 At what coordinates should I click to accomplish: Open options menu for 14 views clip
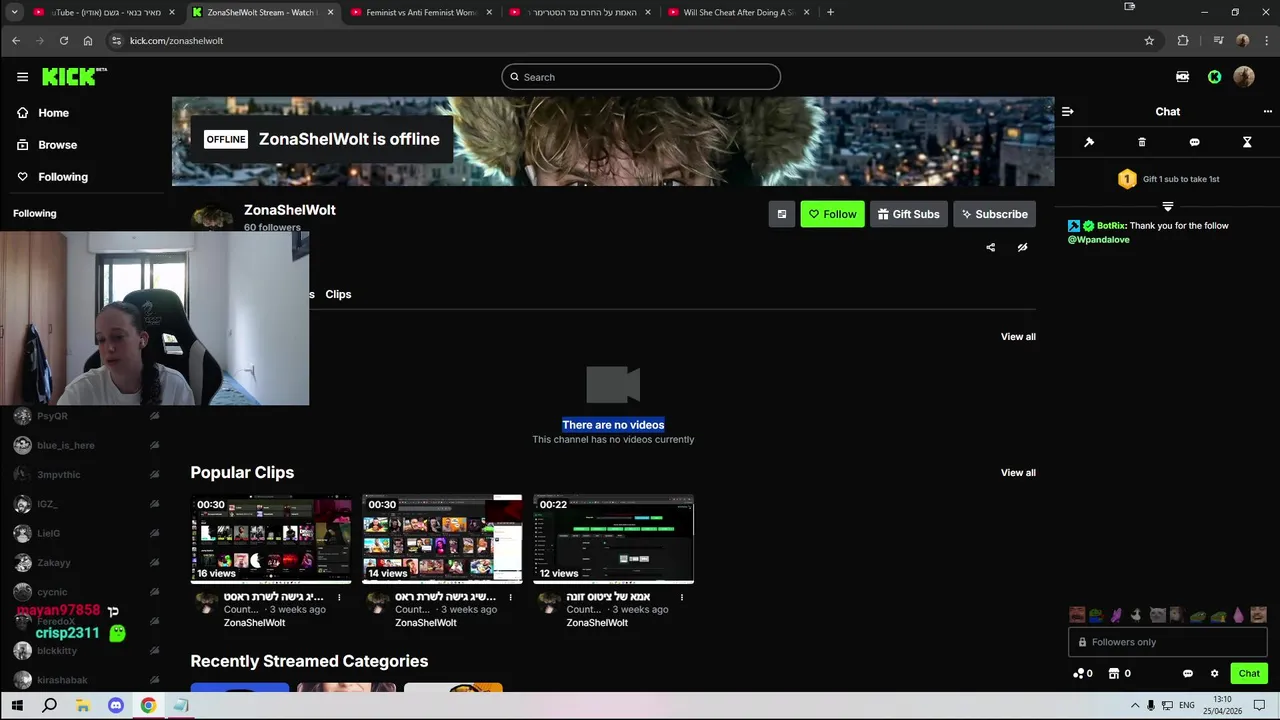[x=510, y=597]
